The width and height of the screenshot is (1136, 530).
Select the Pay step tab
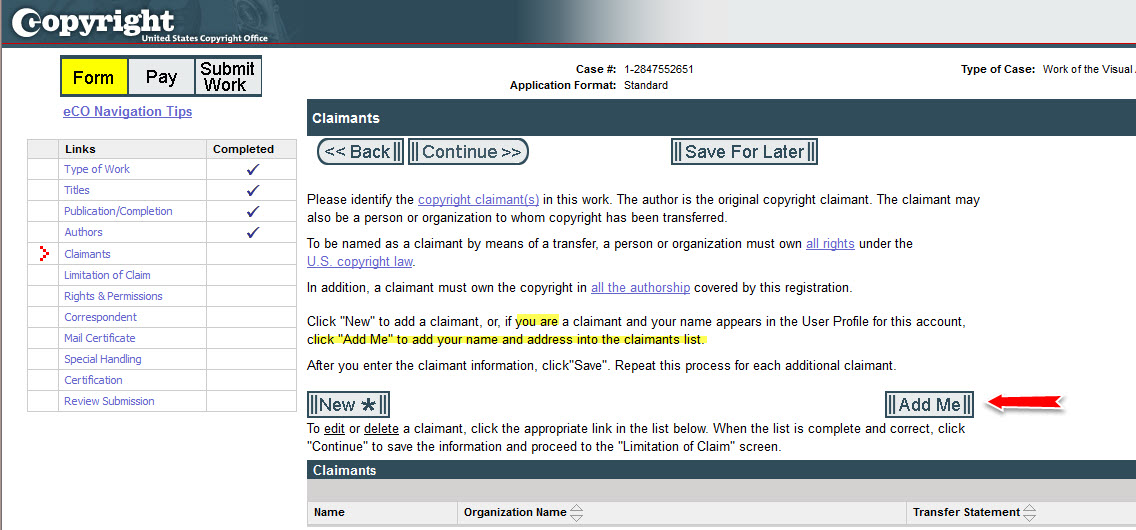click(x=161, y=77)
